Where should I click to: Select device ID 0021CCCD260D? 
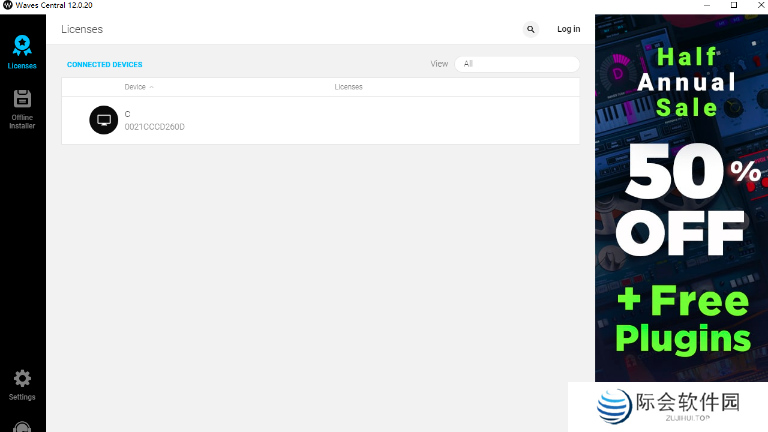154,127
